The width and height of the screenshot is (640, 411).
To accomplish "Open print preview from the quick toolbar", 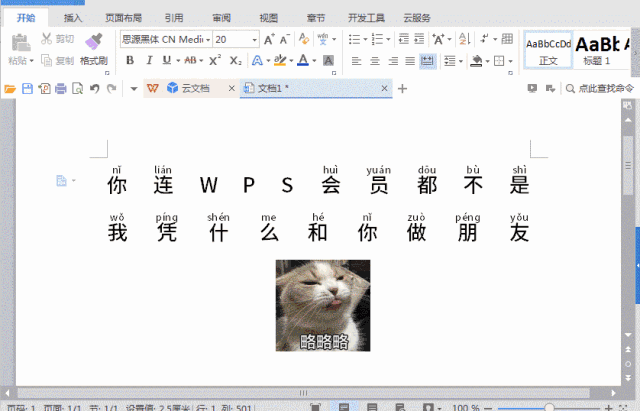I will (x=77, y=89).
